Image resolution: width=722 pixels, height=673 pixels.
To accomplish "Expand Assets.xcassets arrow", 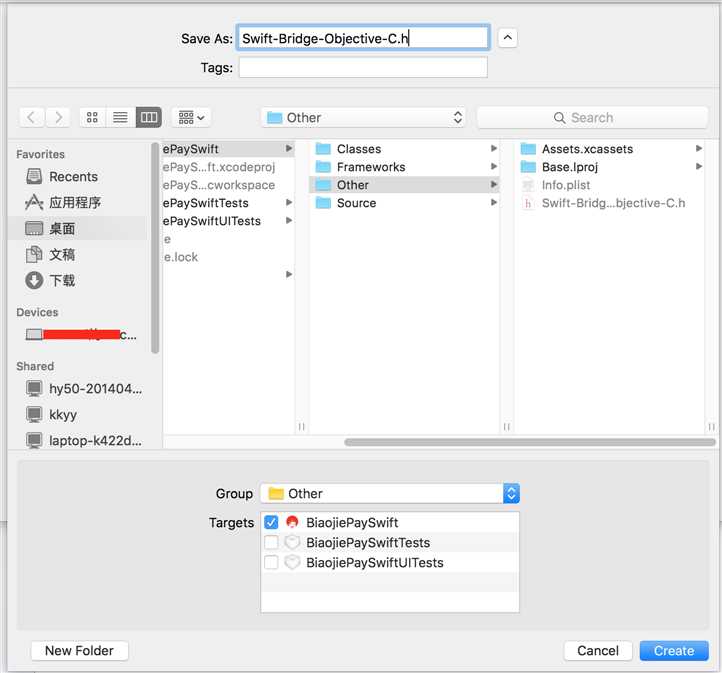I will click(x=698, y=148).
